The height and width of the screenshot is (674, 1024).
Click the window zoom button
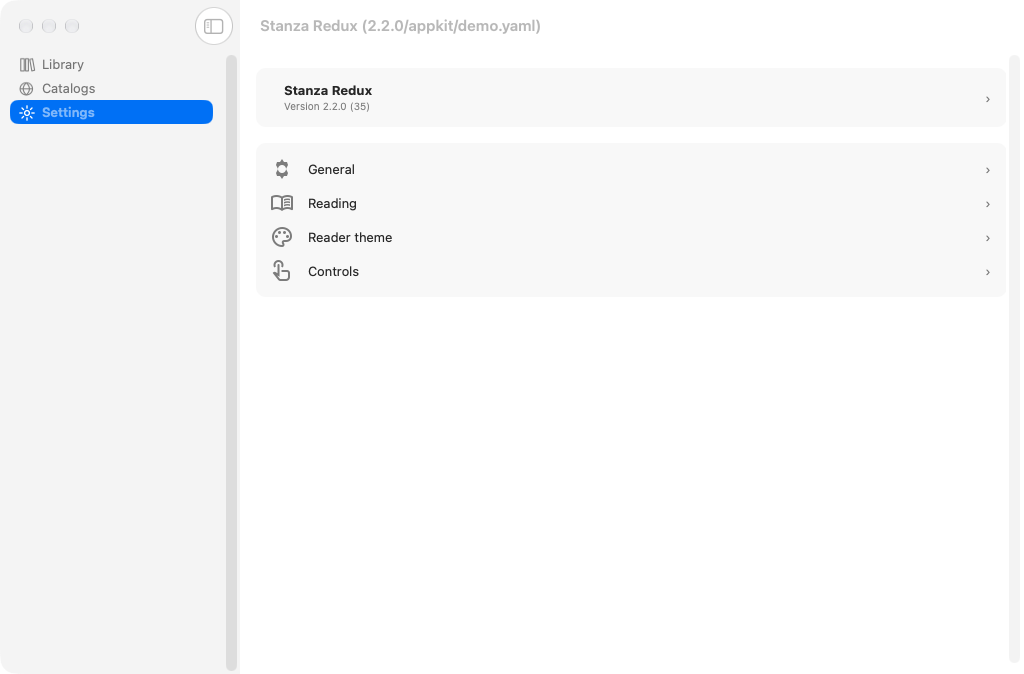pyautogui.click(x=72, y=26)
